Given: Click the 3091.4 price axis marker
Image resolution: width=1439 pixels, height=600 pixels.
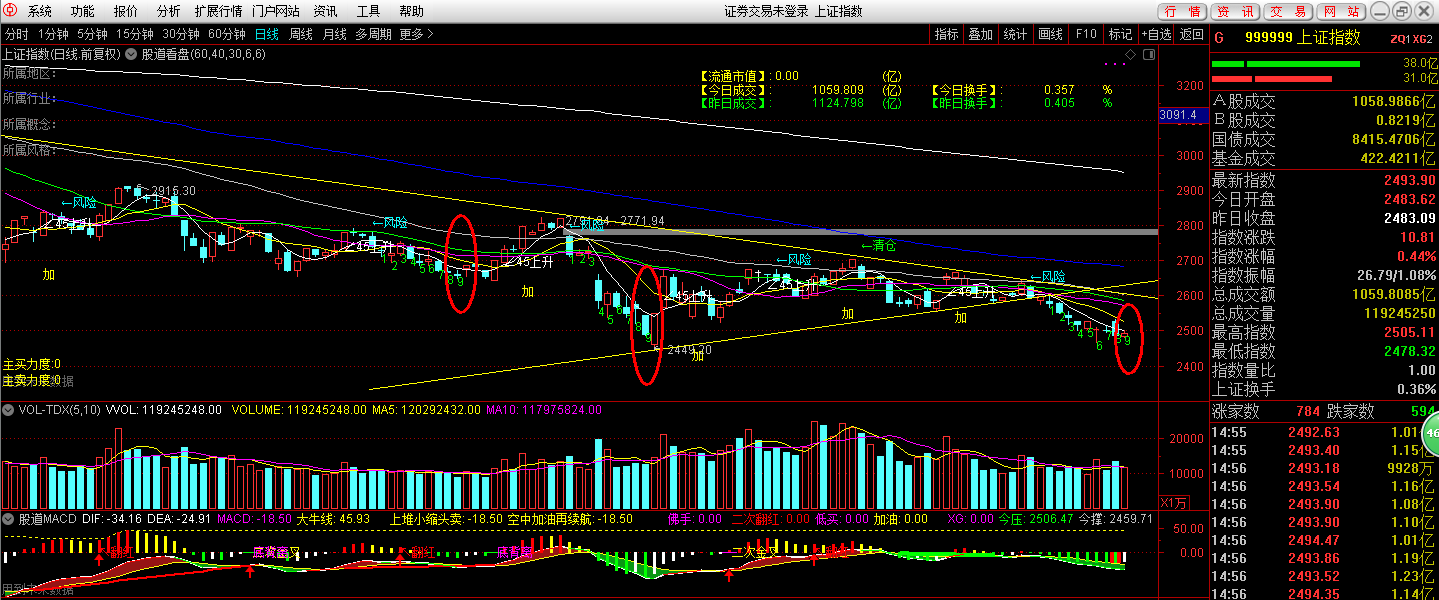Looking at the screenshot, I should point(1177,115).
